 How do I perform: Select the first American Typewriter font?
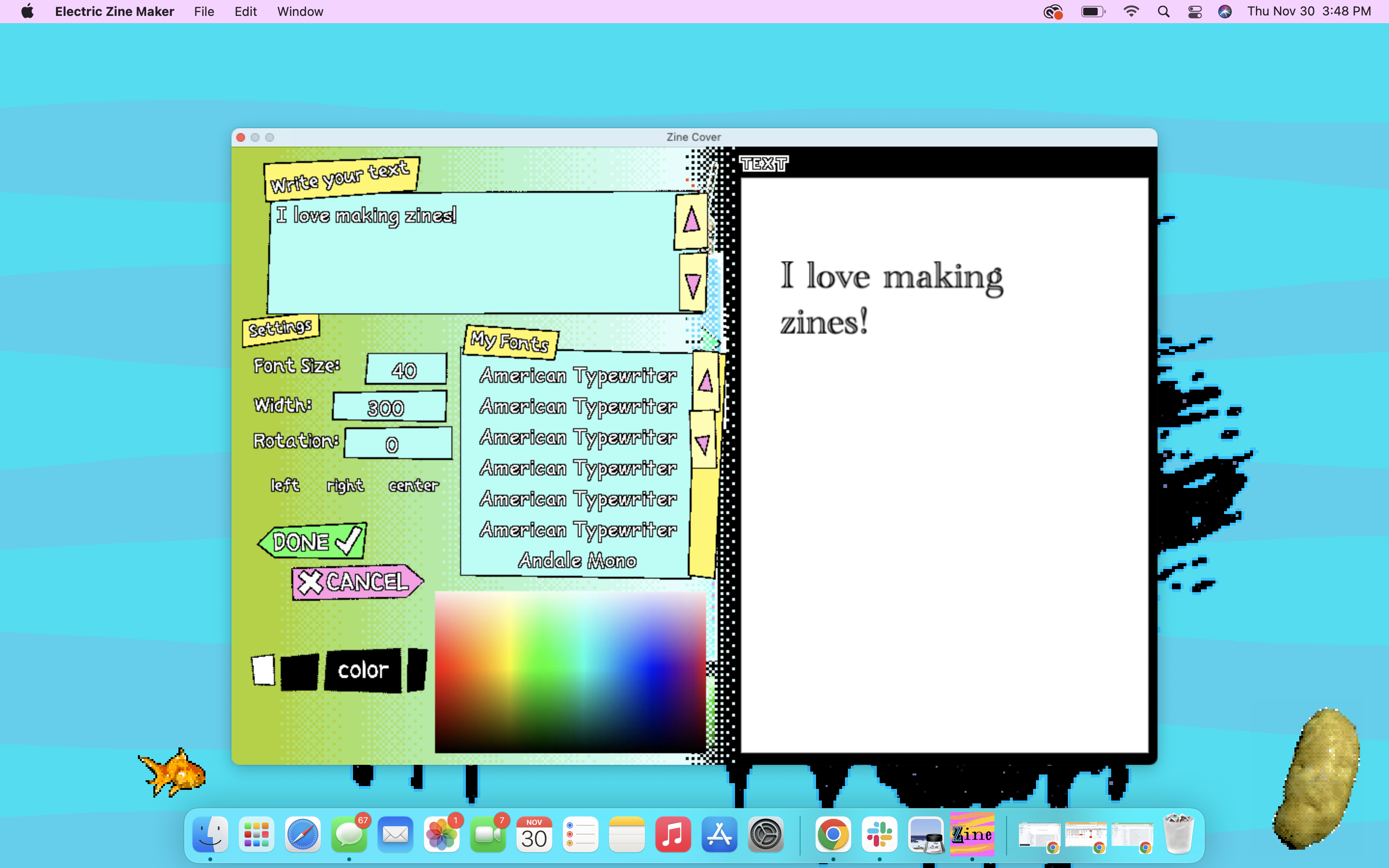[578, 376]
